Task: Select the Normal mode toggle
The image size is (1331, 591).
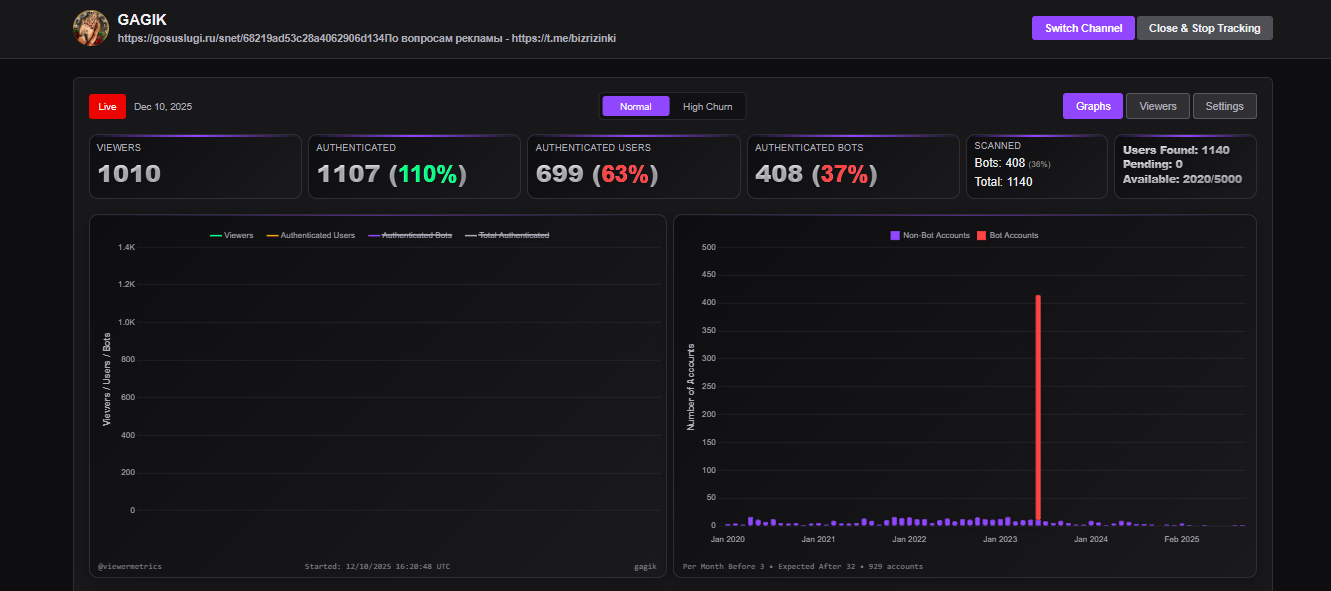Action: coord(635,106)
